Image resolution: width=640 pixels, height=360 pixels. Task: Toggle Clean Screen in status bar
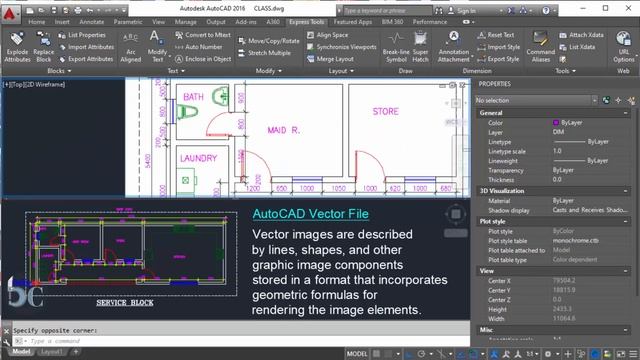coord(620,354)
